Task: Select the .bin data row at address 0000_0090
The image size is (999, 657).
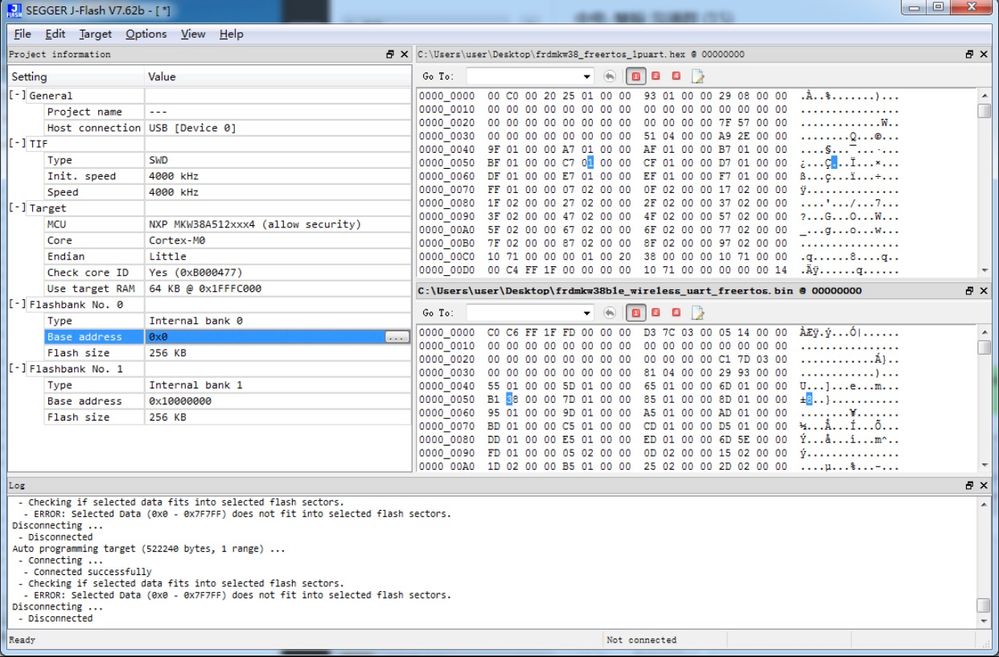Action: pyautogui.click(x=659, y=453)
